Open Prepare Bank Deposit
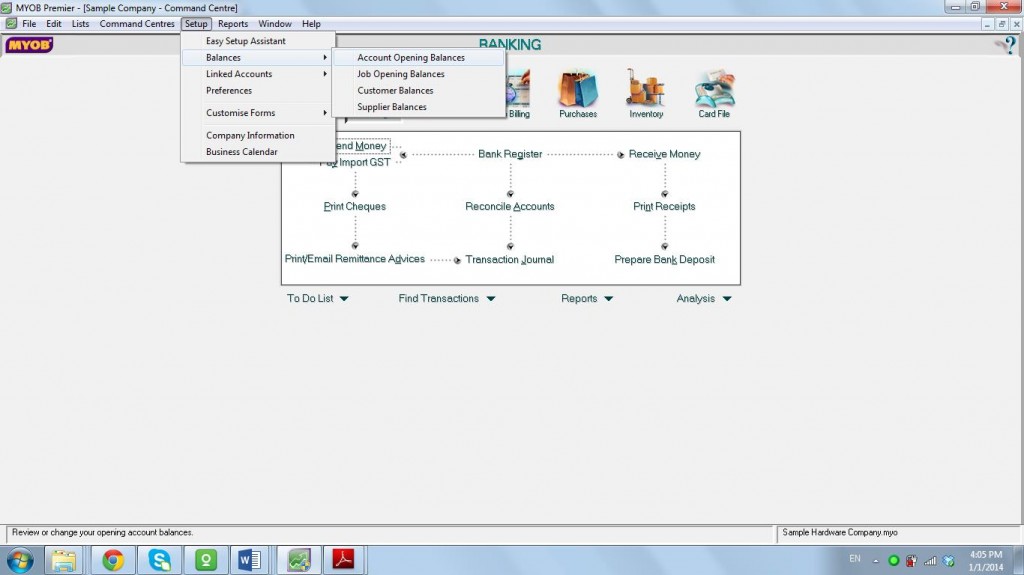 664,259
